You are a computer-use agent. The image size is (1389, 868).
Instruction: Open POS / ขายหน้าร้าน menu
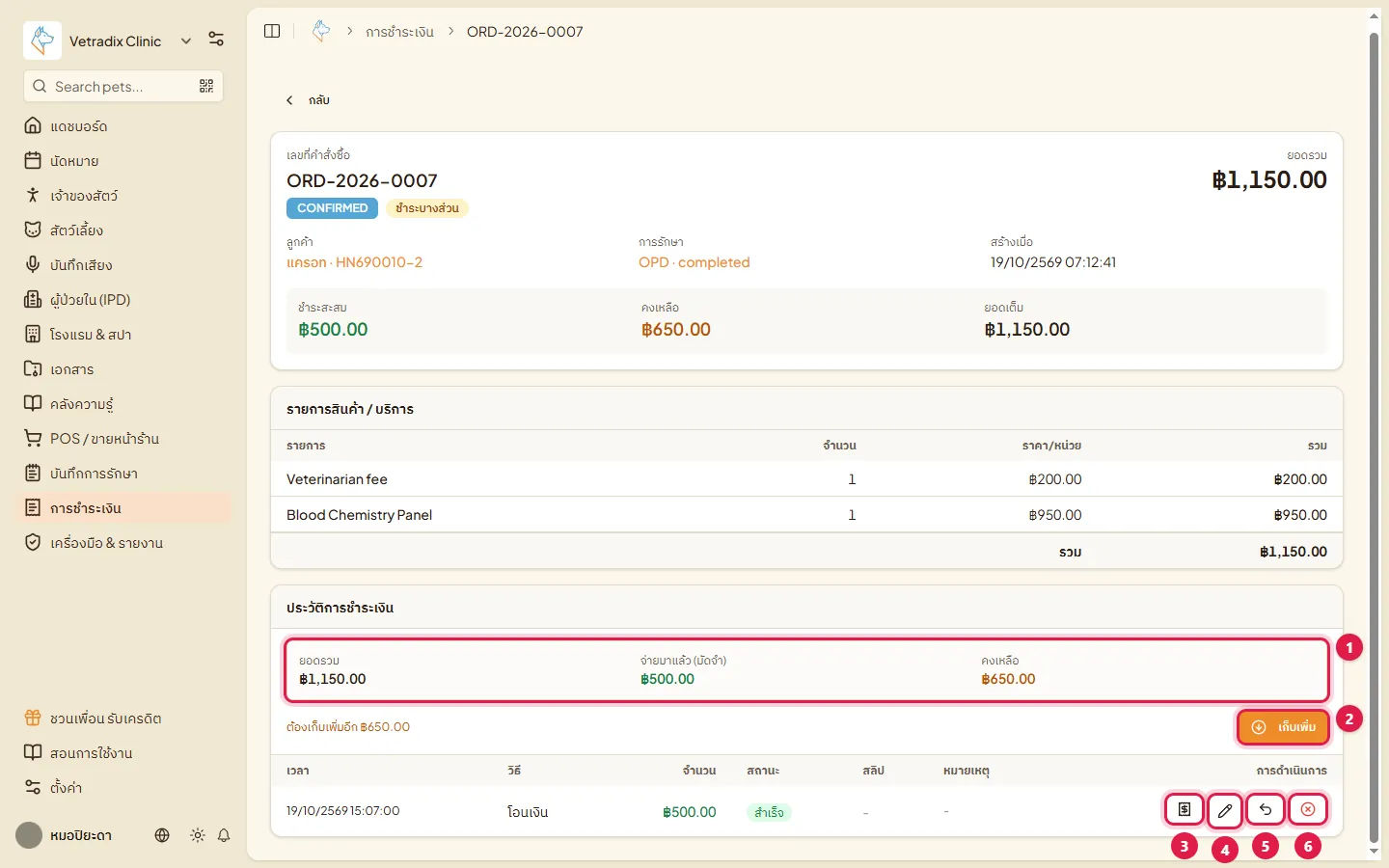(x=123, y=439)
